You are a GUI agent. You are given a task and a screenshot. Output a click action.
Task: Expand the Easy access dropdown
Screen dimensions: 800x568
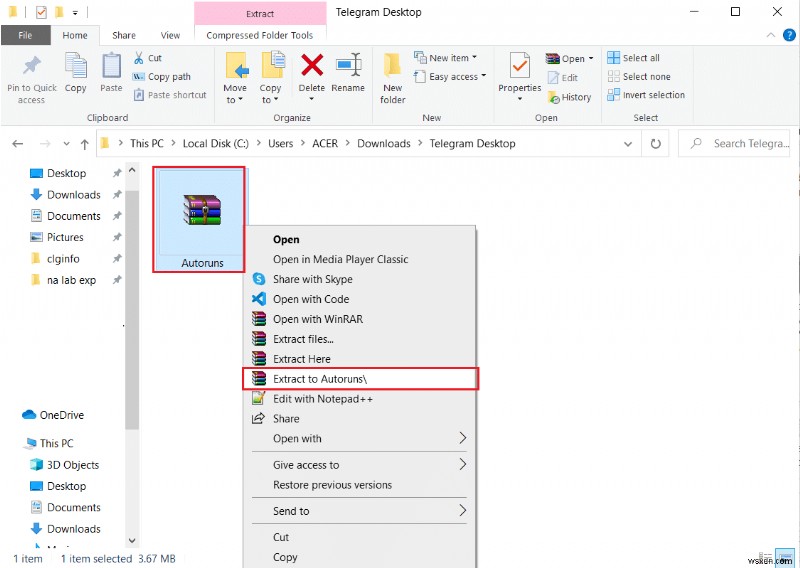coord(483,76)
